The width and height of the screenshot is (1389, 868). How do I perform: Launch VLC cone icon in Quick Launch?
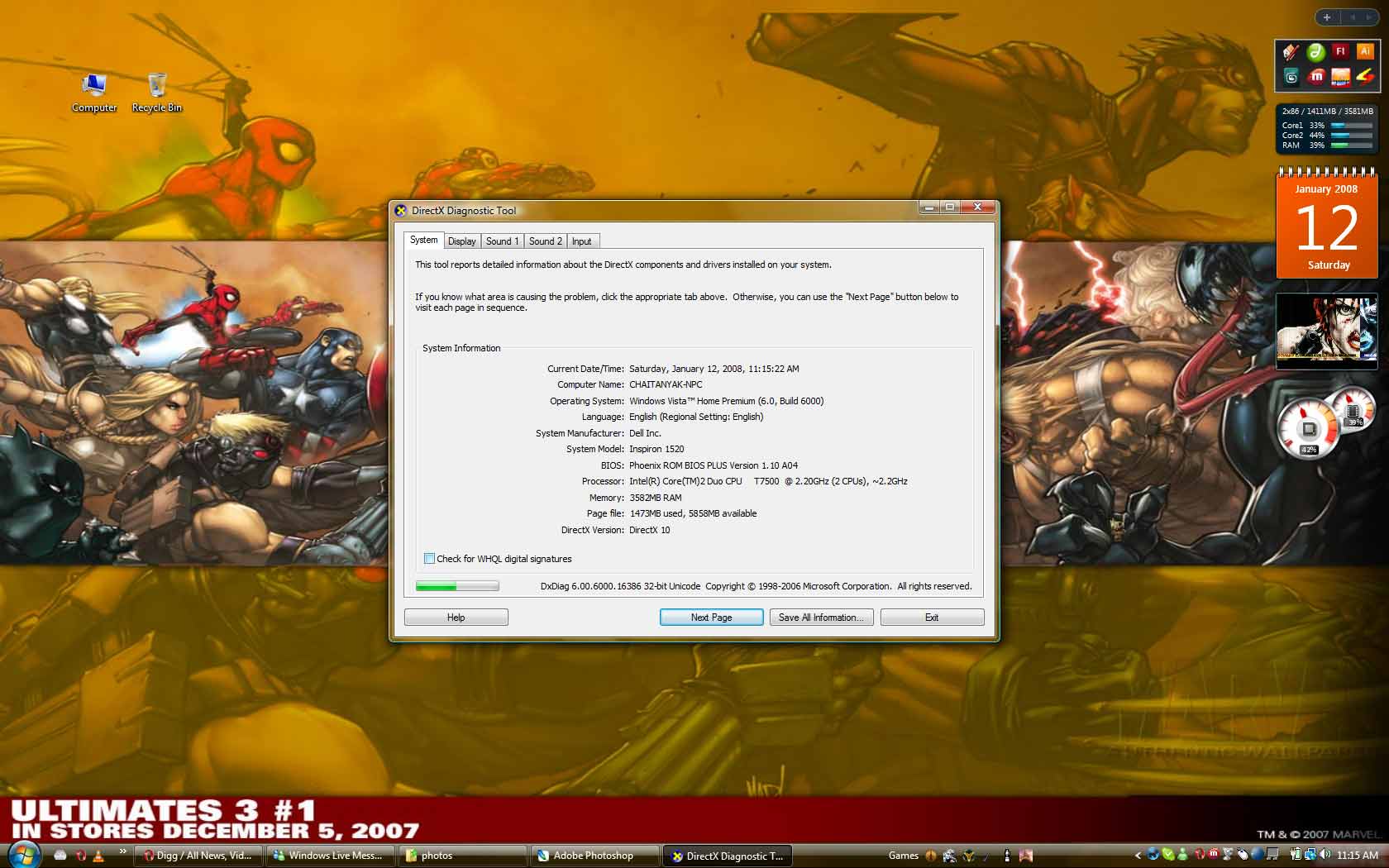98,856
